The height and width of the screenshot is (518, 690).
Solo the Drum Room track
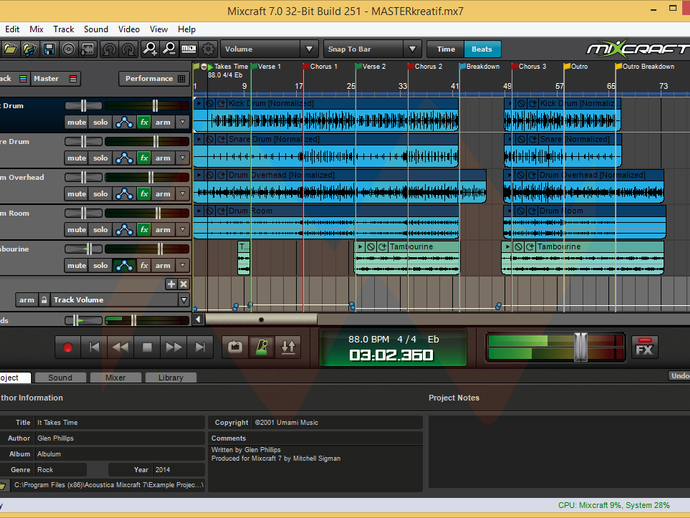(x=100, y=230)
